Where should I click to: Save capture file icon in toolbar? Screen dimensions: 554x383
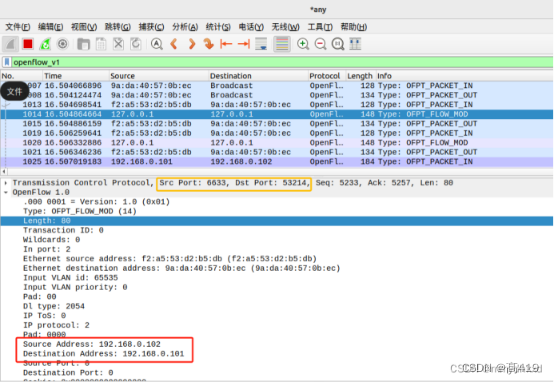(x=101, y=44)
